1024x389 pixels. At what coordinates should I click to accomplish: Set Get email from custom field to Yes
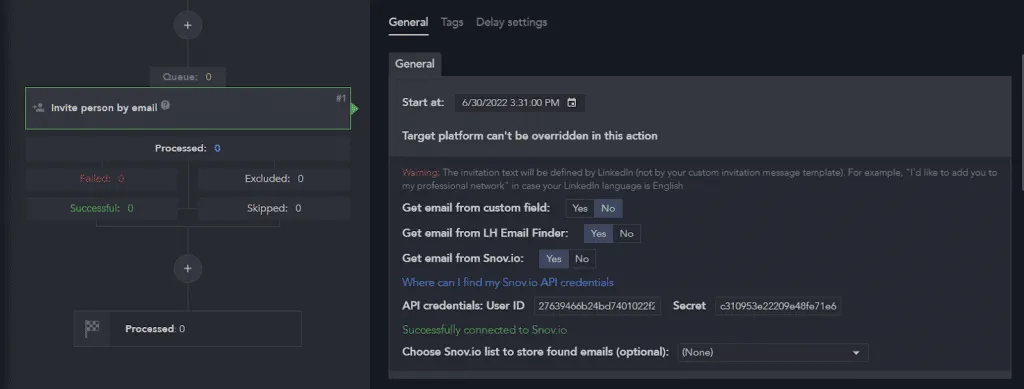[x=579, y=208]
